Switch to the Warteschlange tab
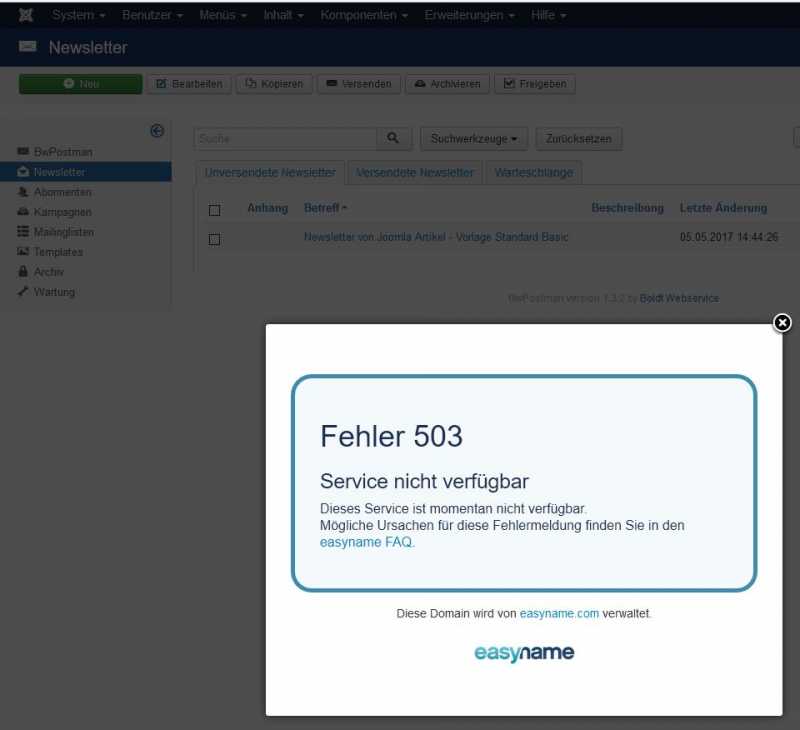The width and height of the screenshot is (800, 730). (534, 173)
